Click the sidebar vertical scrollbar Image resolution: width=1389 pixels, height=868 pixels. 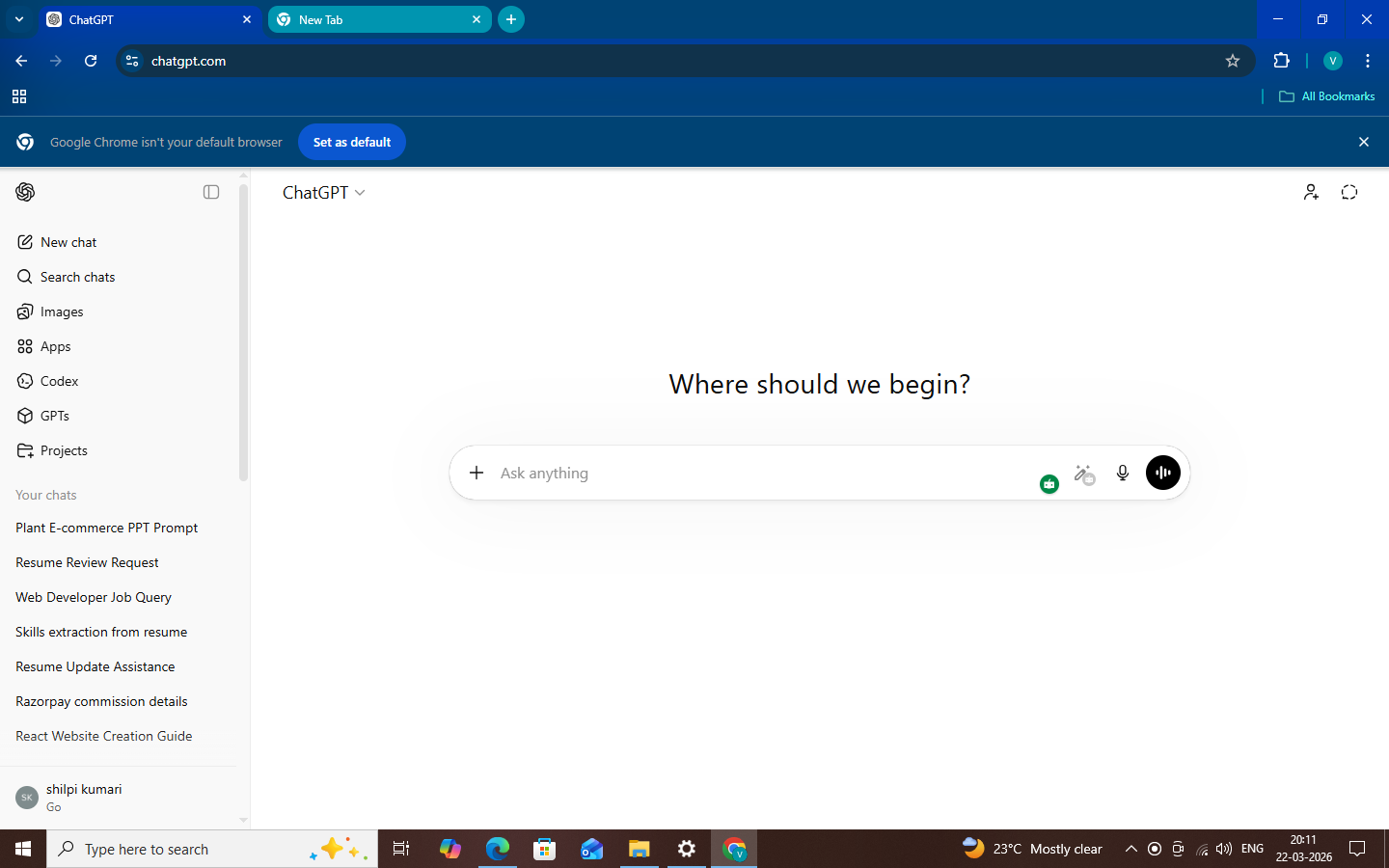pyautogui.click(x=243, y=332)
